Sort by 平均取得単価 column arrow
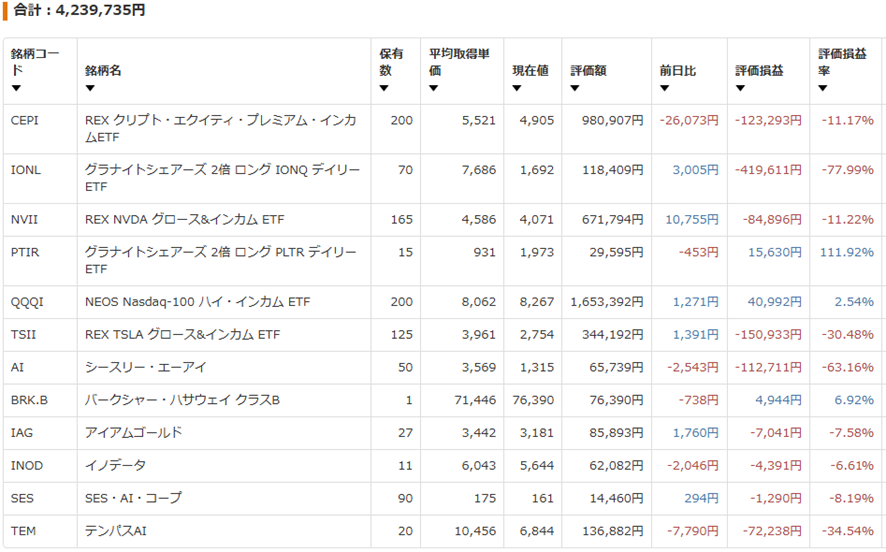This screenshot has height=552, width=886. [x=433, y=88]
